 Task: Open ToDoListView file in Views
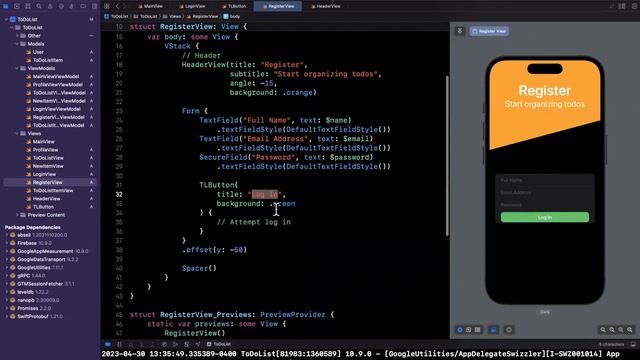(48, 158)
